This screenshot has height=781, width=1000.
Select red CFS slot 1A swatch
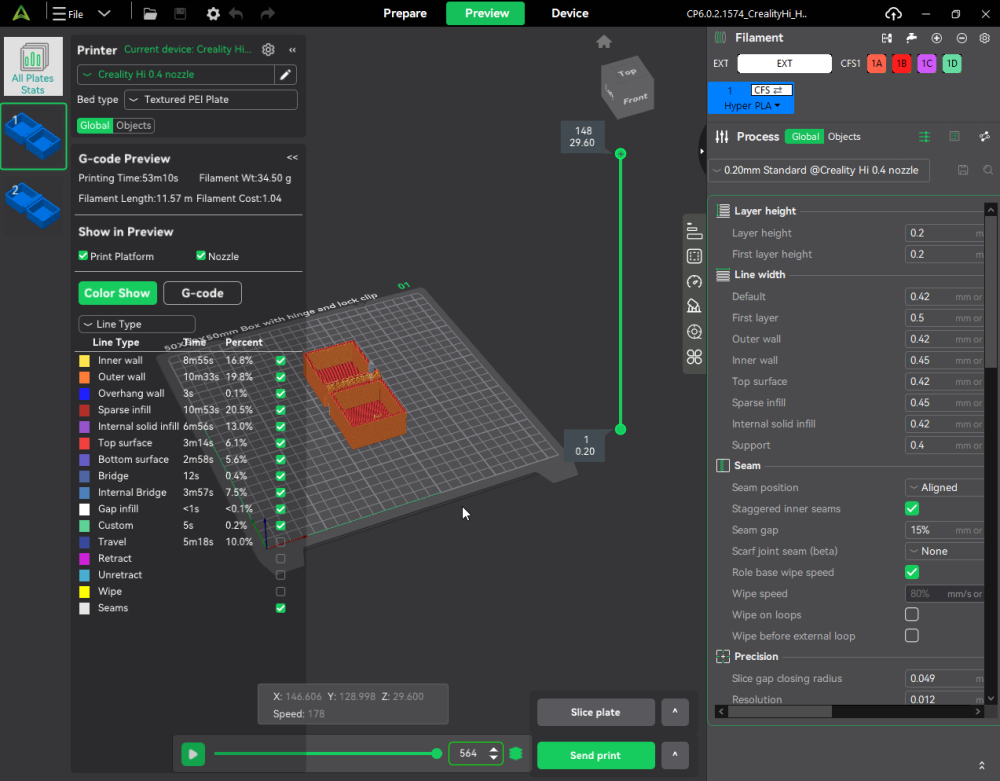[x=877, y=64]
